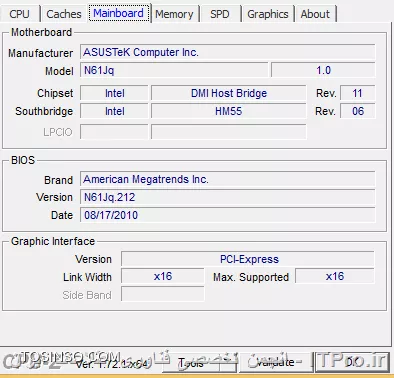The height and width of the screenshot is (378, 394).
Task: Click the Max. Supported x16 value
Action: (335, 276)
